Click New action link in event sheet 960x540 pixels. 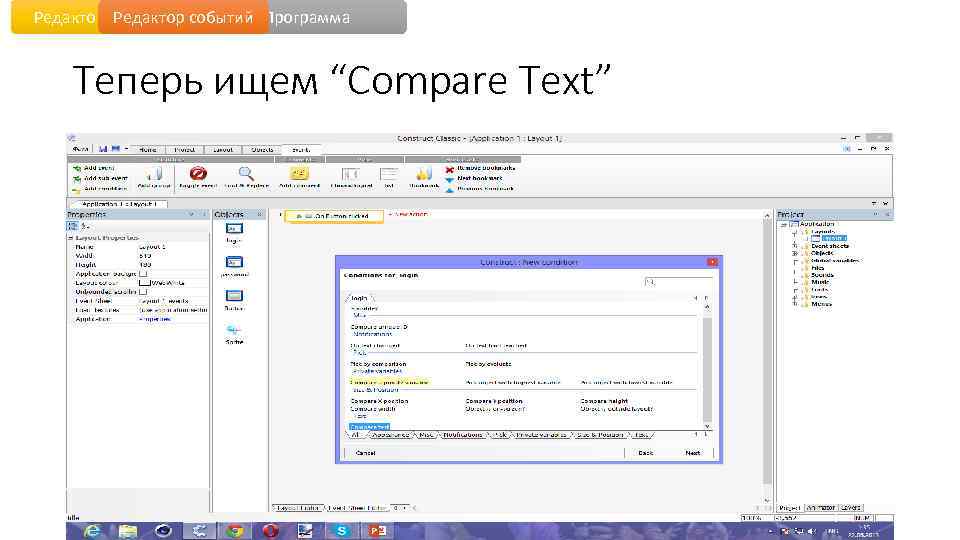[x=408, y=214]
